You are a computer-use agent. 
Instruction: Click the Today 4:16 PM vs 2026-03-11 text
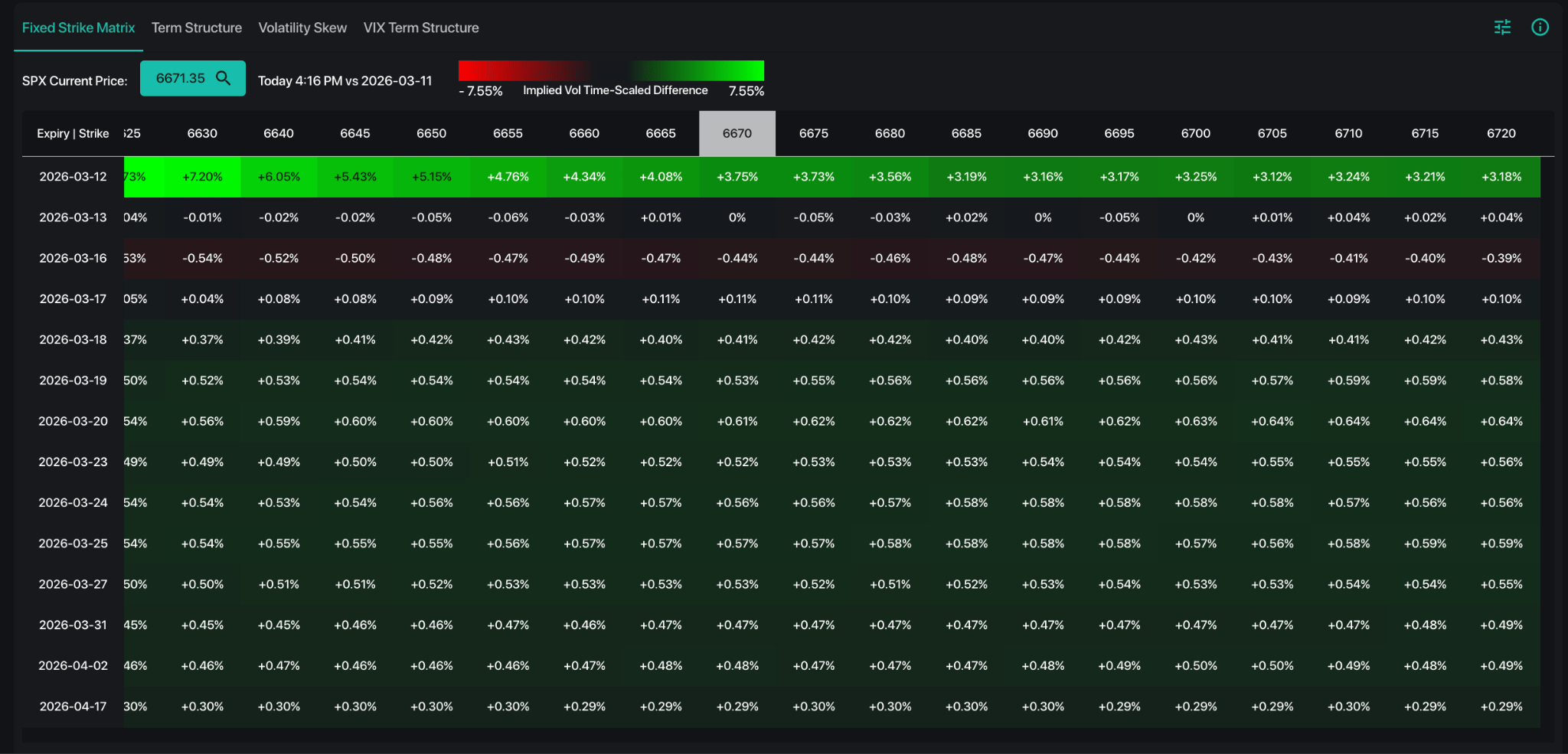(x=345, y=81)
